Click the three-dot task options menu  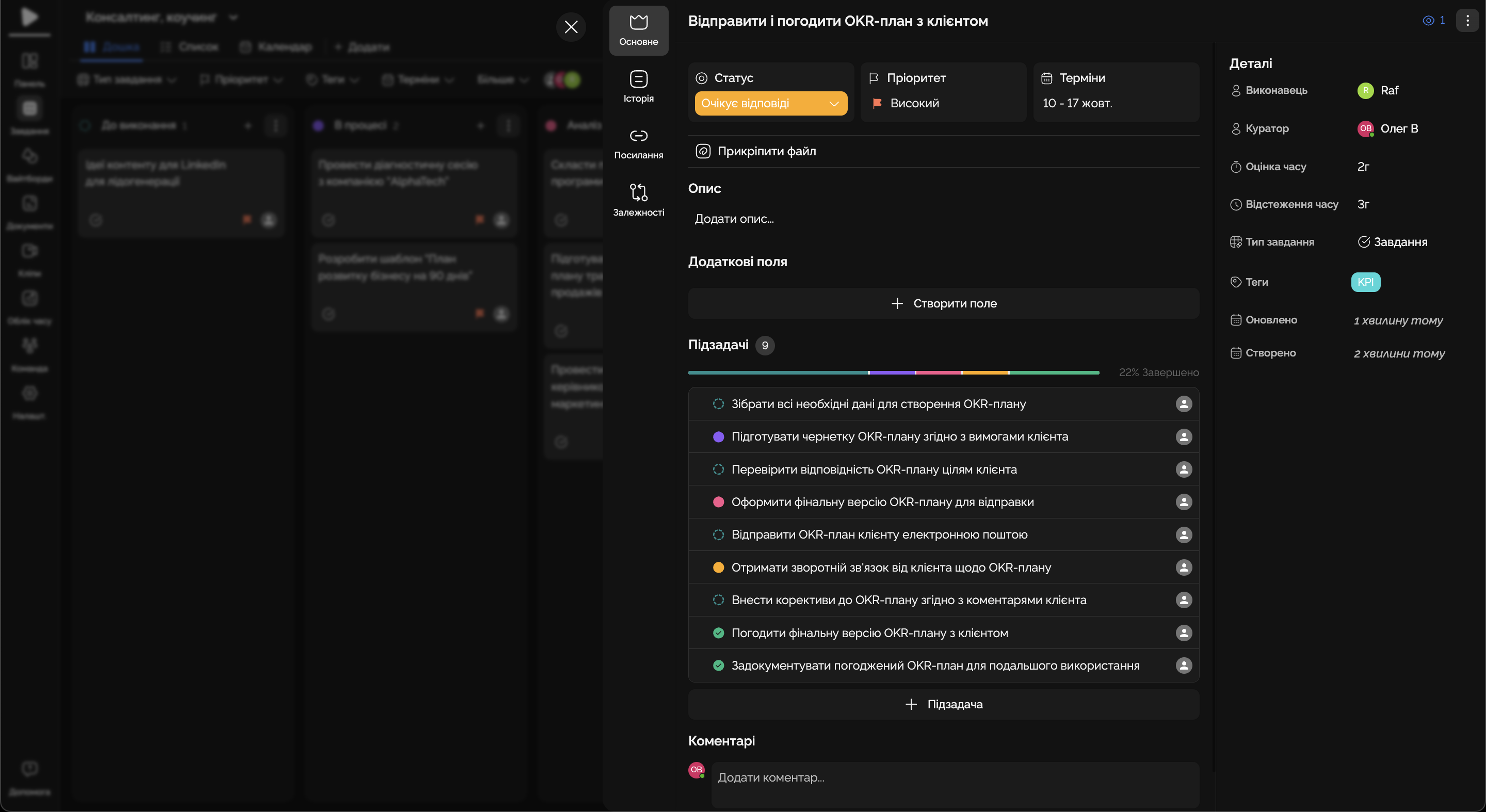tap(1467, 21)
